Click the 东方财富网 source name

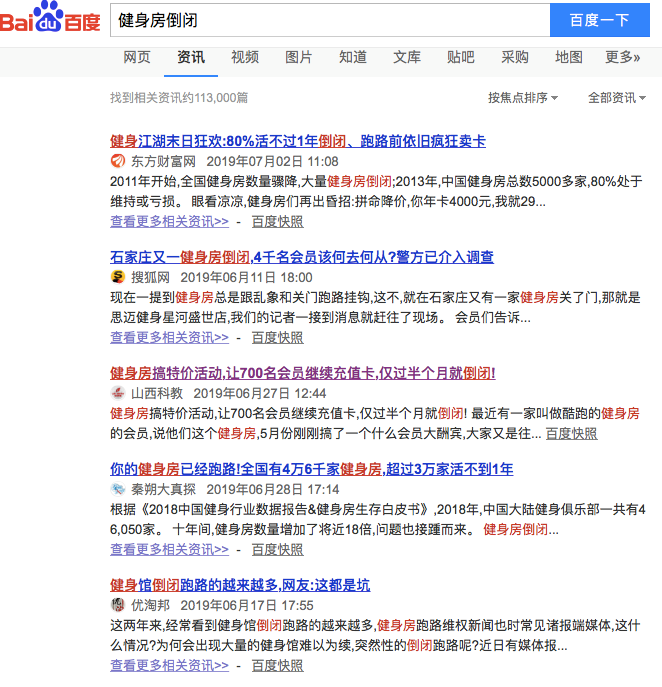pyautogui.click(x=163, y=161)
